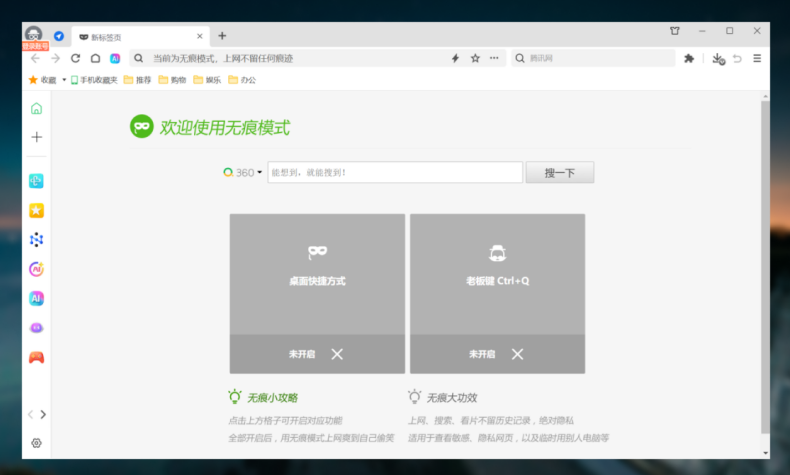This screenshot has height=475, width=790.
Task: Click the 搜一下 search button
Action: click(560, 173)
